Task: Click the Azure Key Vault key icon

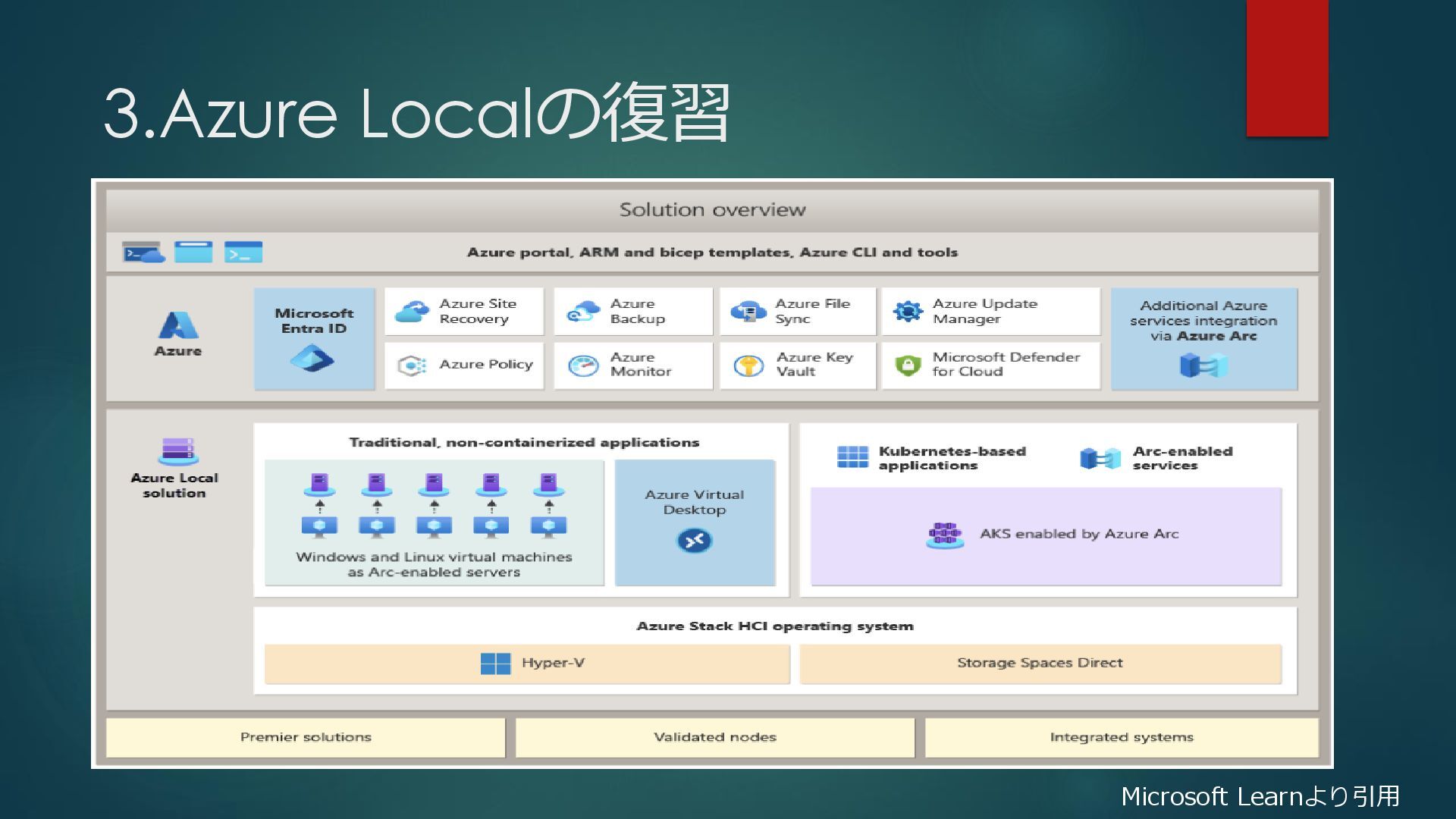Action: [x=748, y=366]
